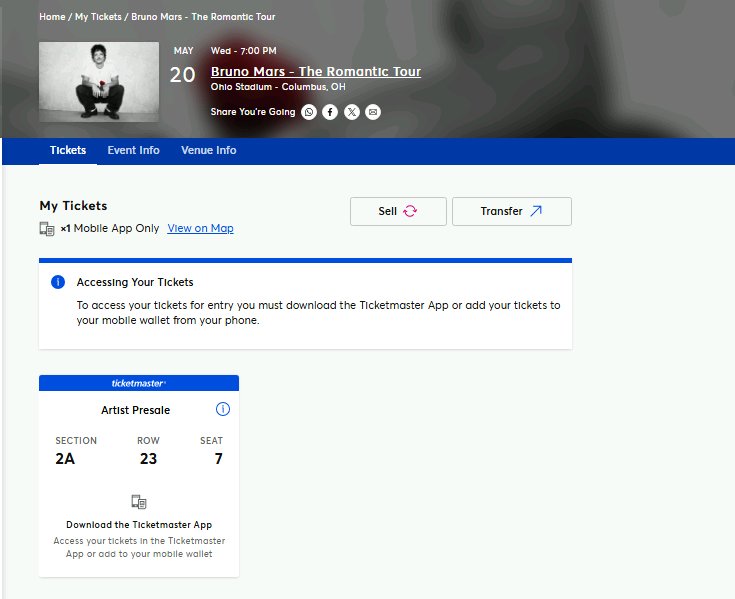
Task: Switch to the Event Info tab
Action: click(x=134, y=150)
